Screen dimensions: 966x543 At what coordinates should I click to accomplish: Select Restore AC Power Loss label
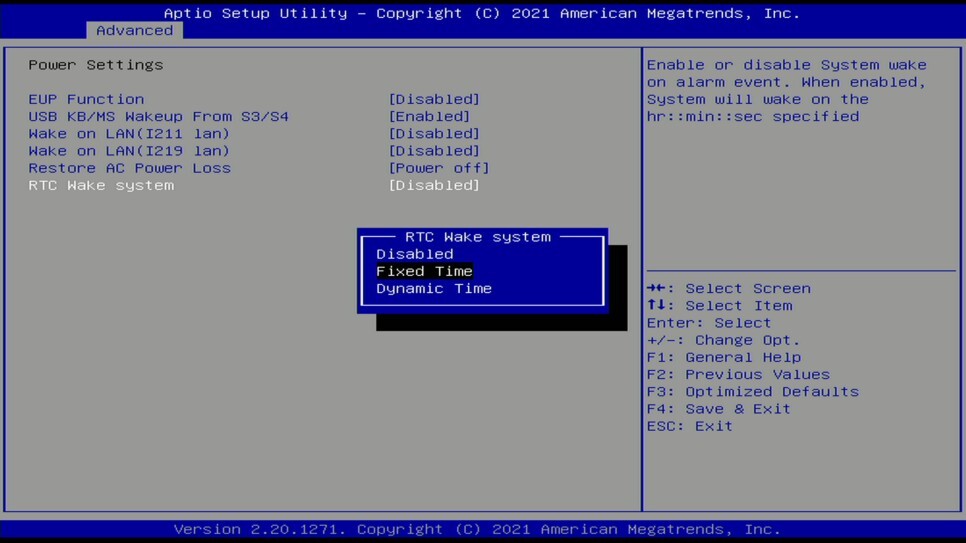[129, 168]
